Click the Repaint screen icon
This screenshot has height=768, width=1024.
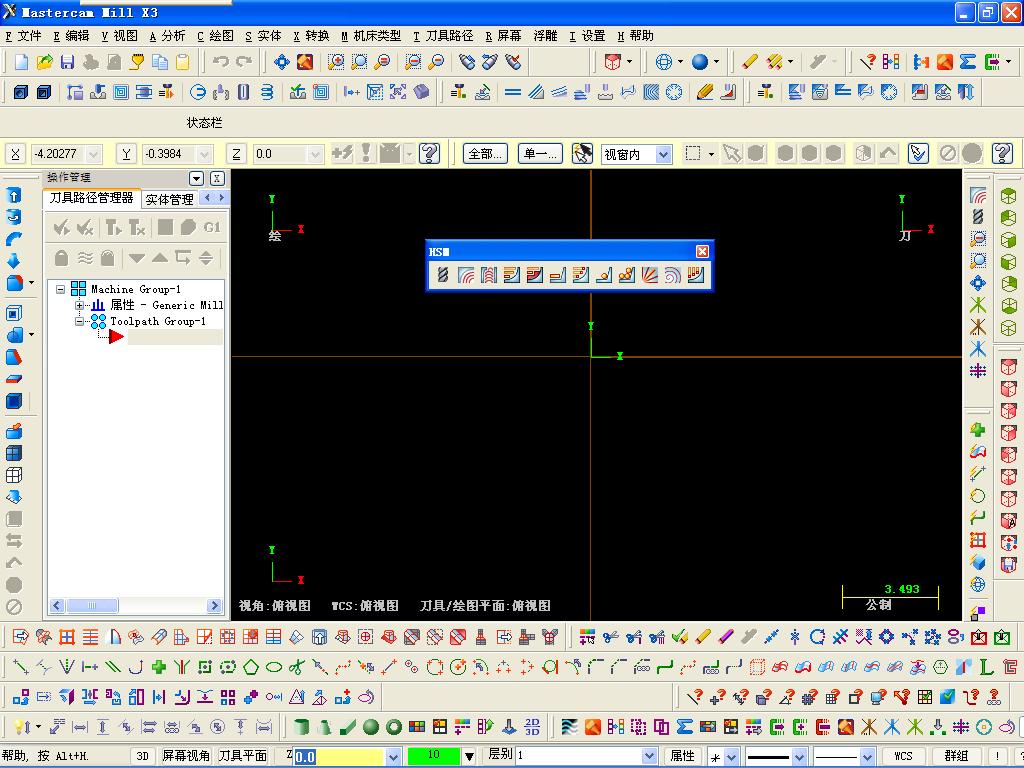point(305,62)
